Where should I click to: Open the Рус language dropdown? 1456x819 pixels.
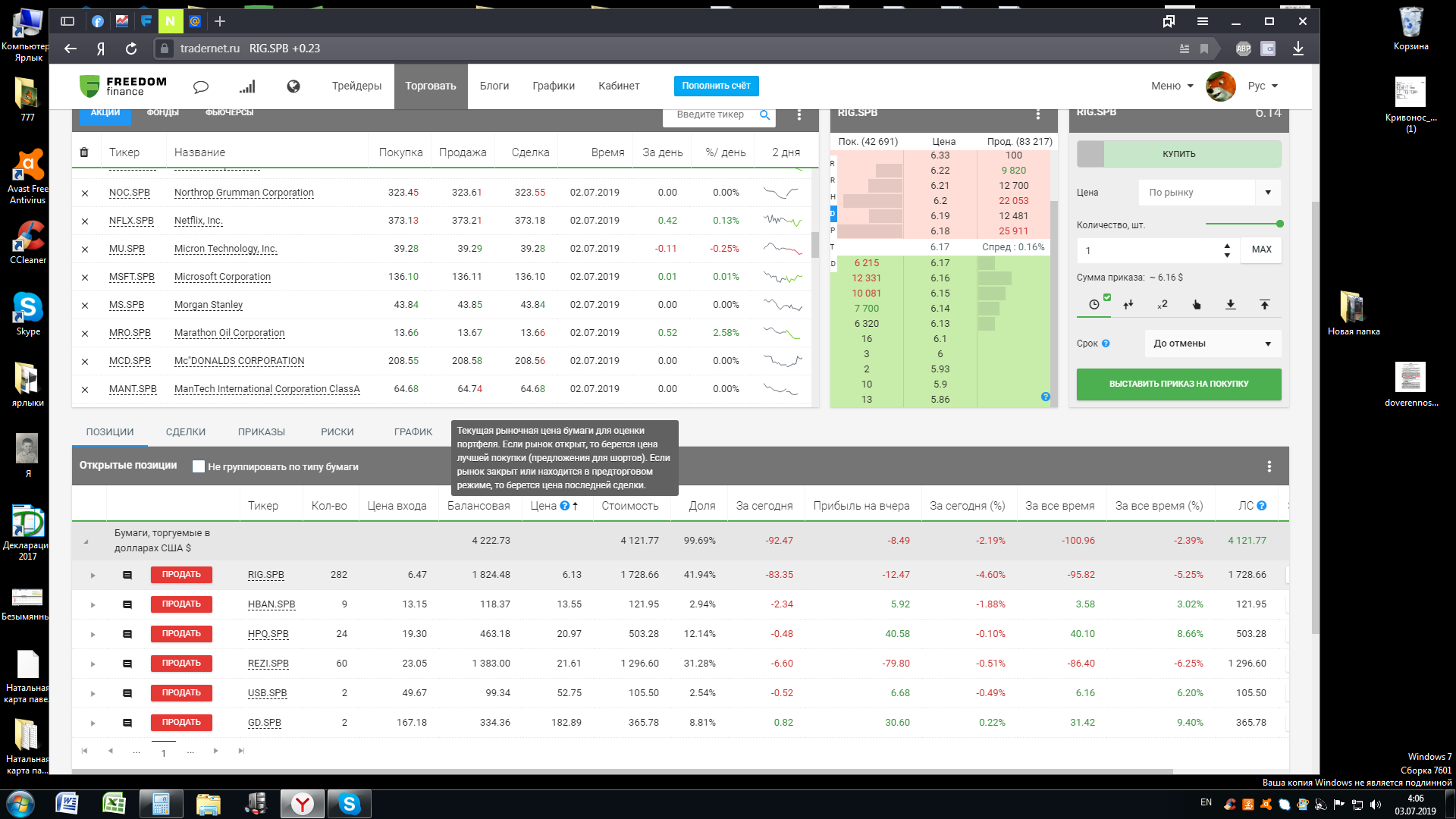coord(1263,86)
